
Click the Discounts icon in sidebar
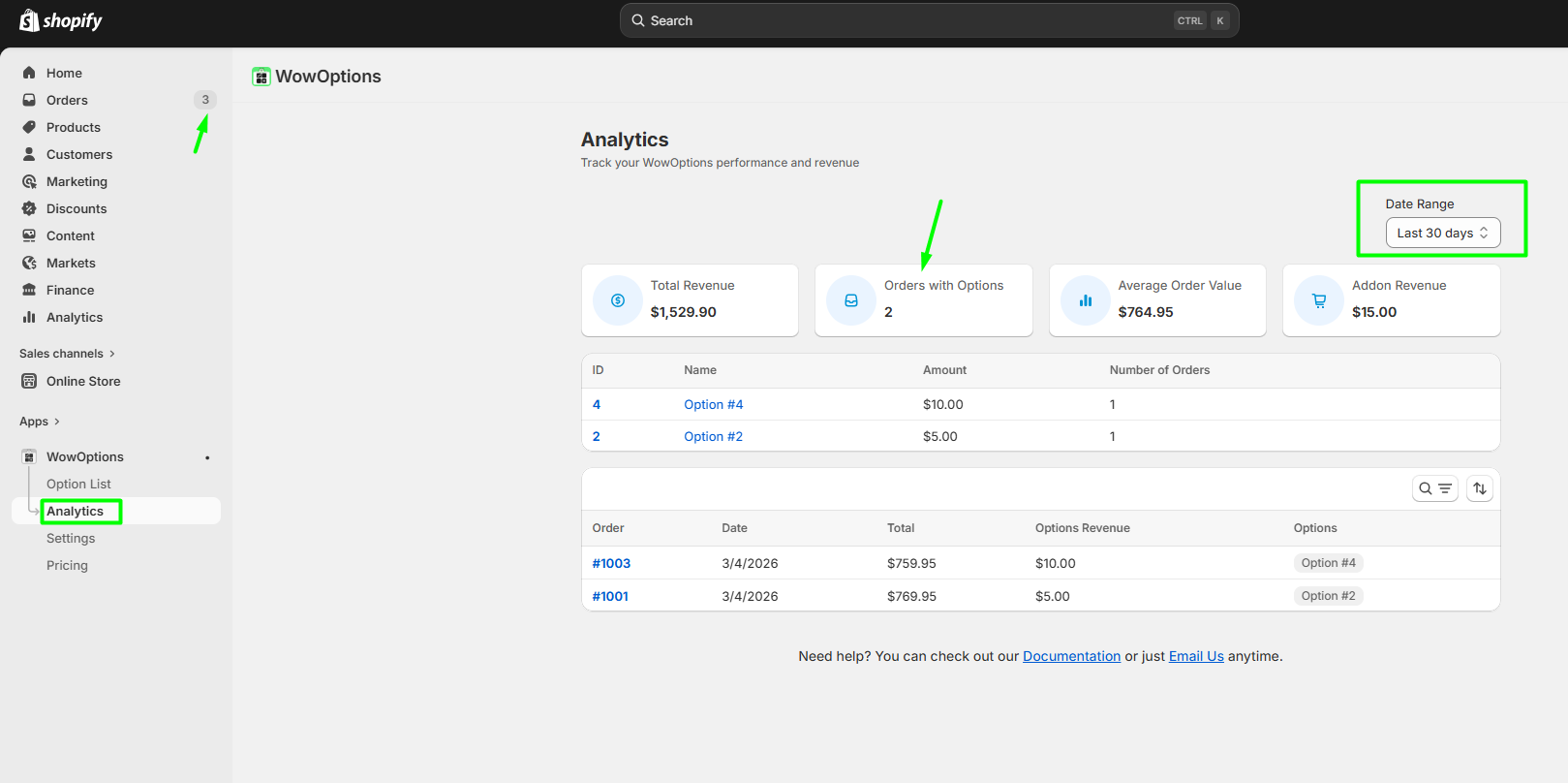pos(29,208)
